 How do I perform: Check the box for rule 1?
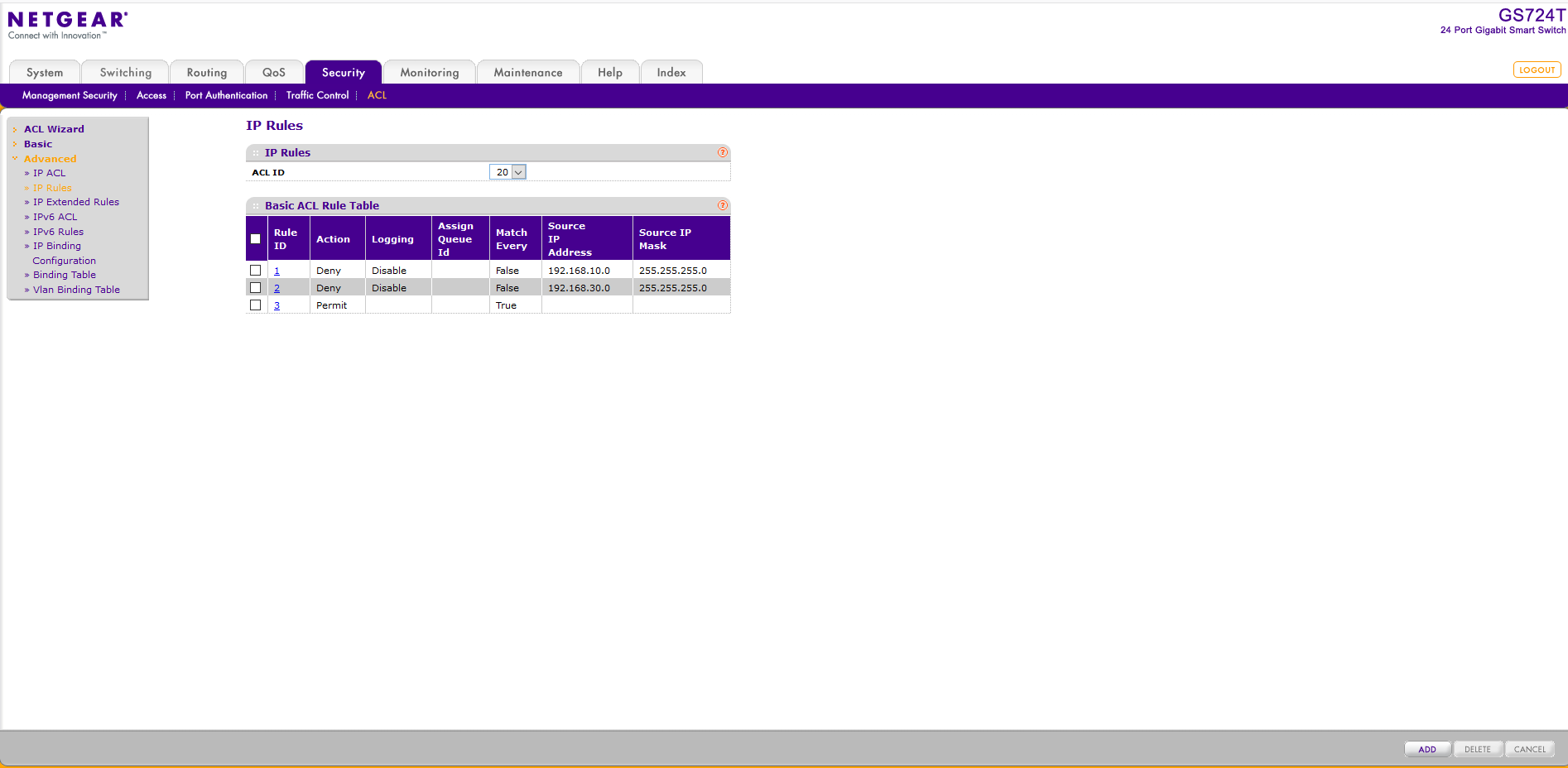pos(255,271)
